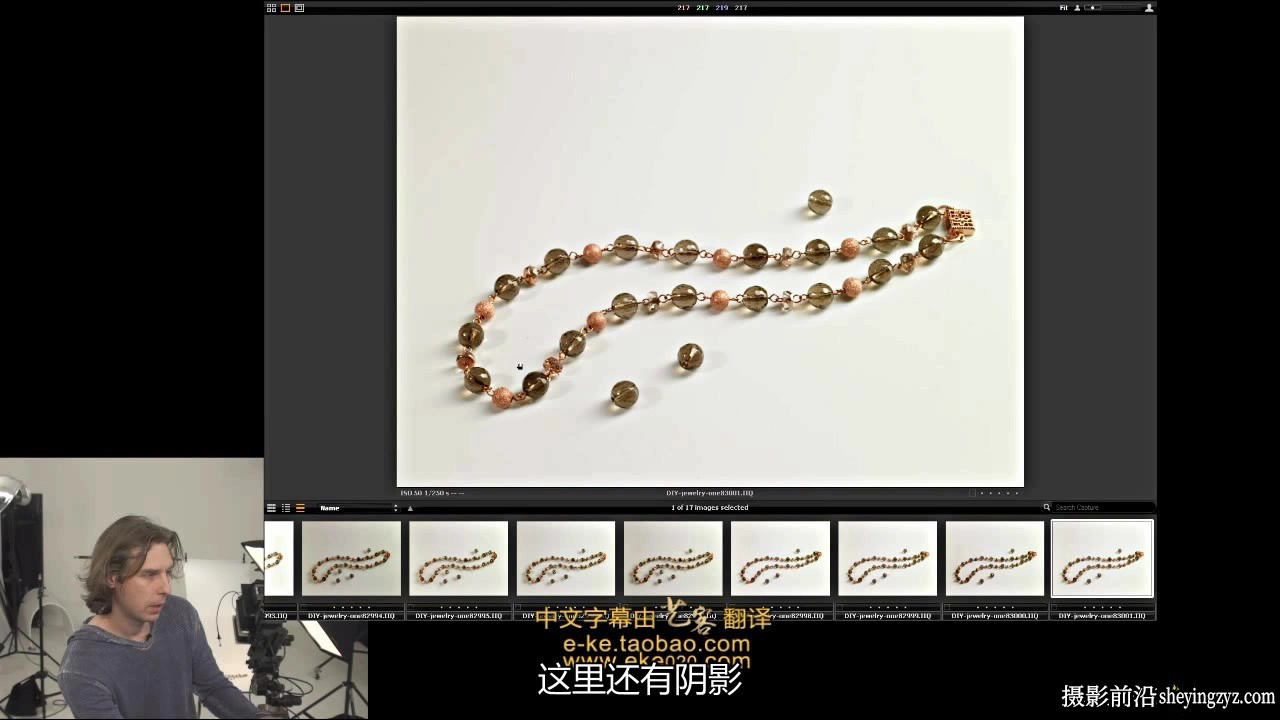Switch viewer to multi-view grid icon

click(x=271, y=8)
